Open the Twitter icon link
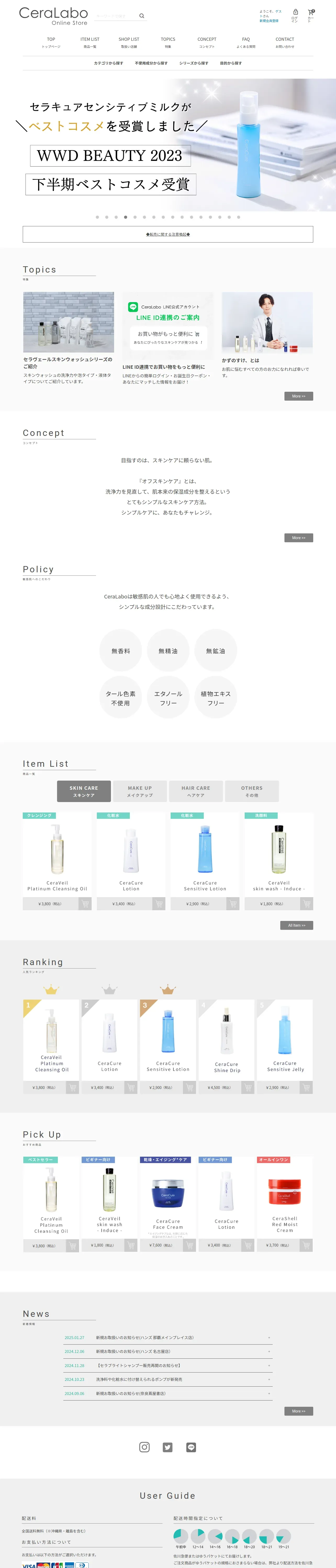This screenshot has width=336, height=1568. [x=168, y=1447]
